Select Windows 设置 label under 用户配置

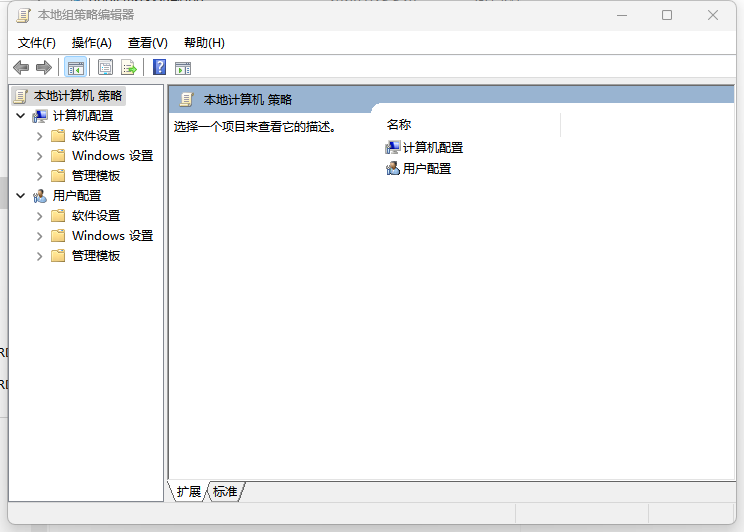[x=112, y=236]
